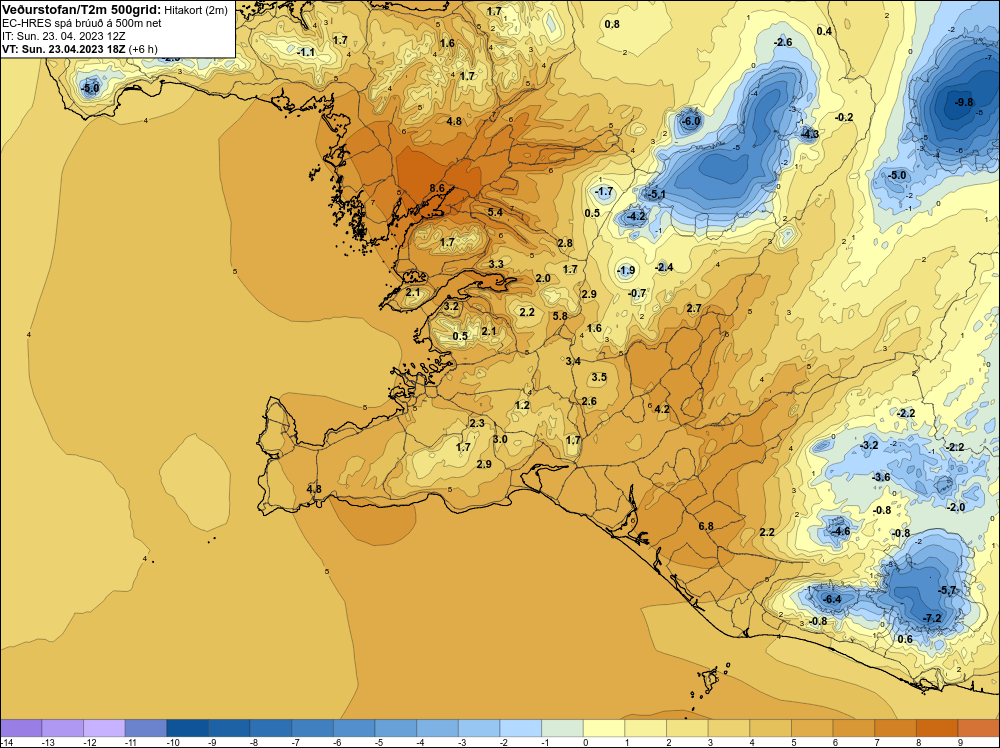
Task: Click the 7 label in the color scale
Action: 877,742
